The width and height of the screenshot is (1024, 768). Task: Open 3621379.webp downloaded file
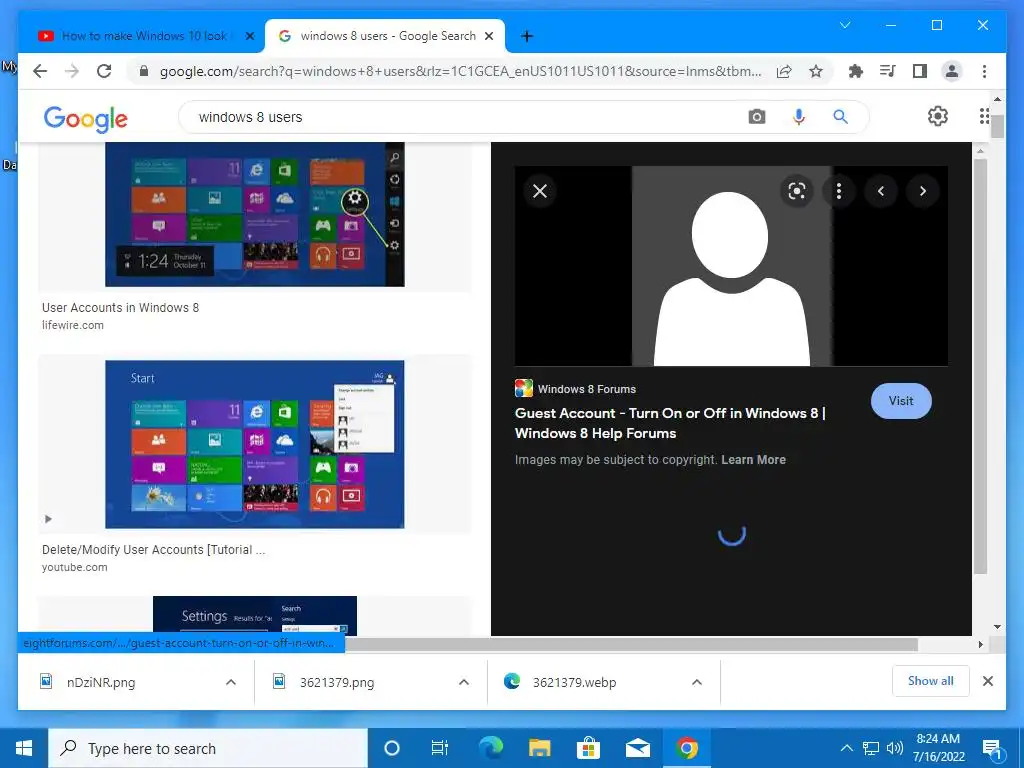pyautogui.click(x=575, y=682)
